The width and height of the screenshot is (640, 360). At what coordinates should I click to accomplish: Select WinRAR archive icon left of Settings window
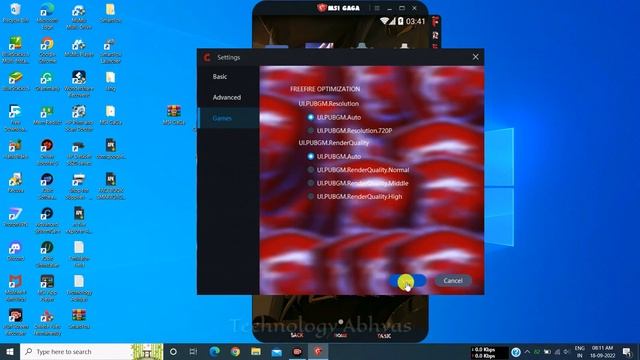[x=174, y=115]
